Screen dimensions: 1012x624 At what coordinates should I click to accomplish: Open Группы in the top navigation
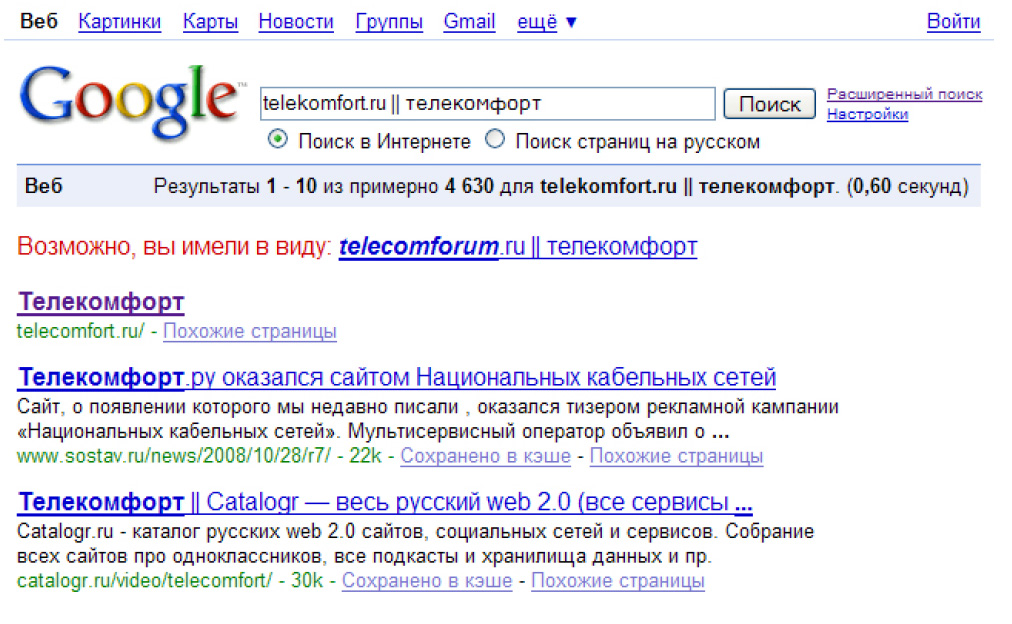(389, 21)
